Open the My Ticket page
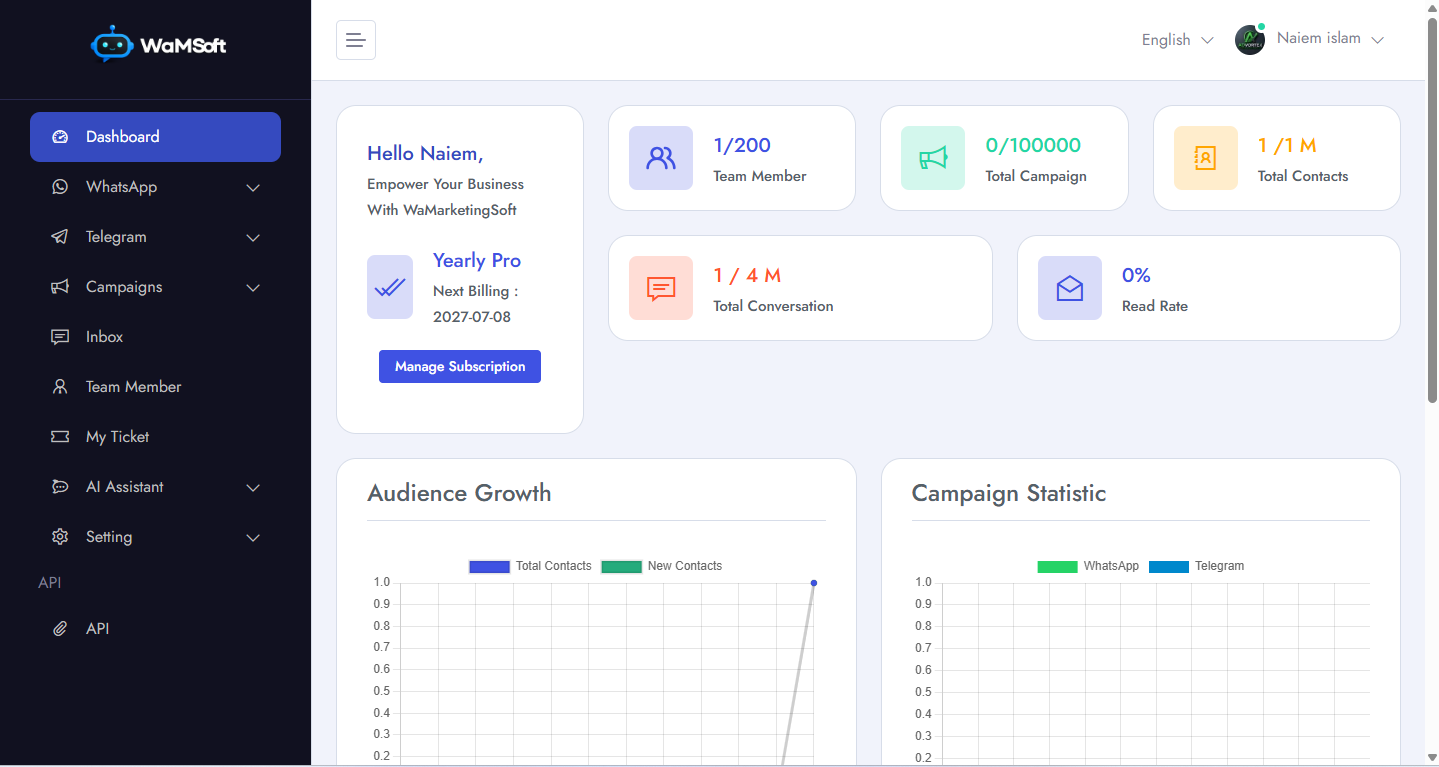 pyautogui.click(x=155, y=437)
